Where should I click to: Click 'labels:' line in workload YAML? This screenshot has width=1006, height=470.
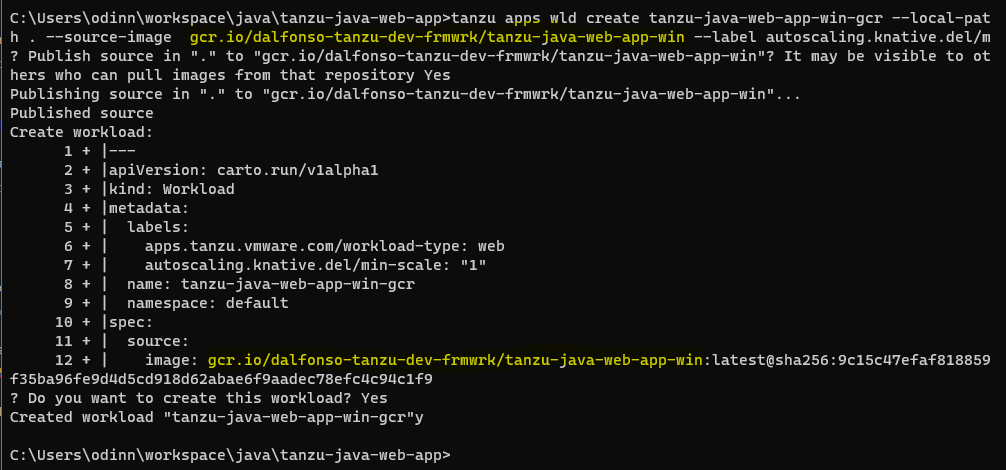[x=158, y=227]
